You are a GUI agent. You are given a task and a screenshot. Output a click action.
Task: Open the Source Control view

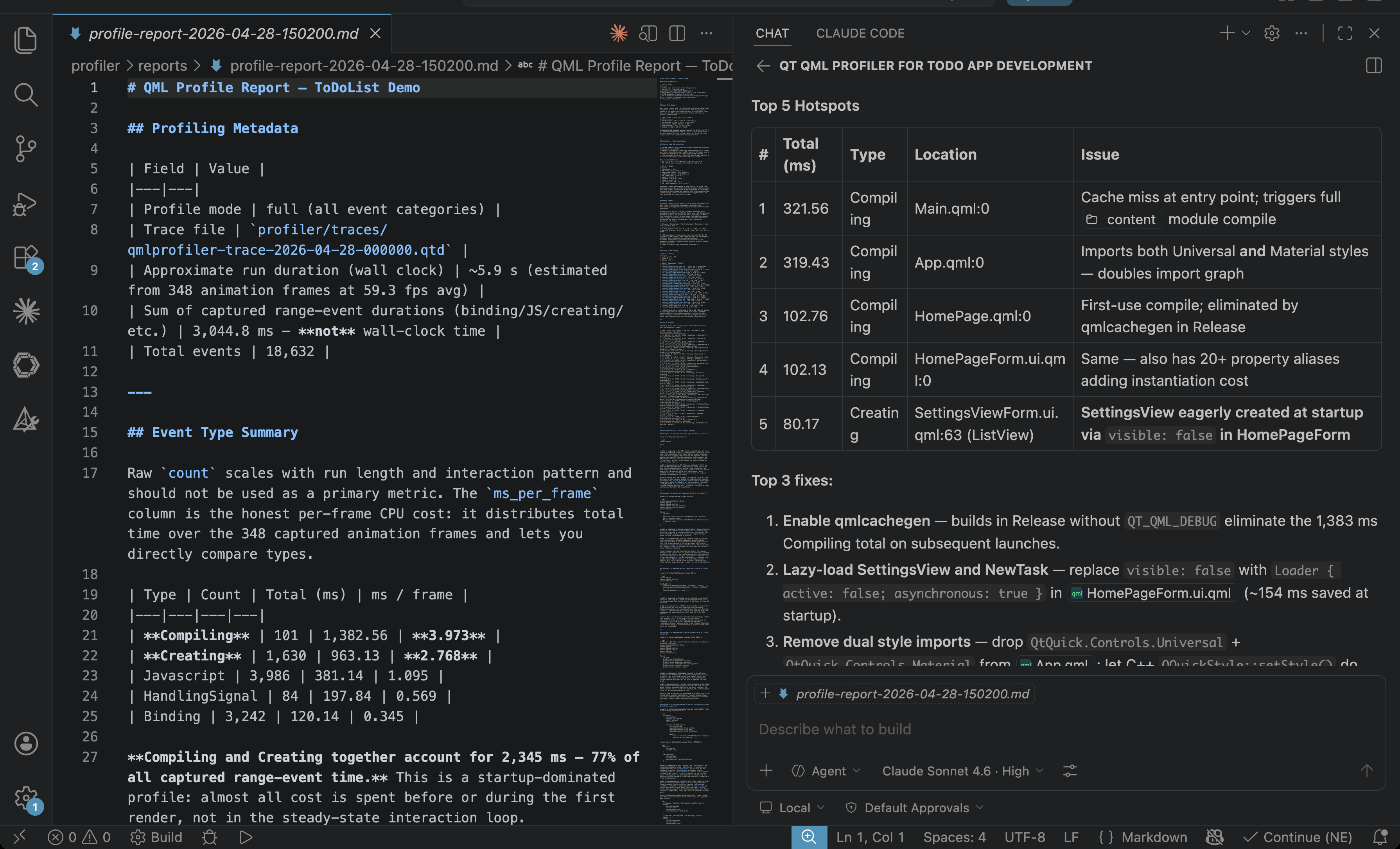pyautogui.click(x=25, y=148)
